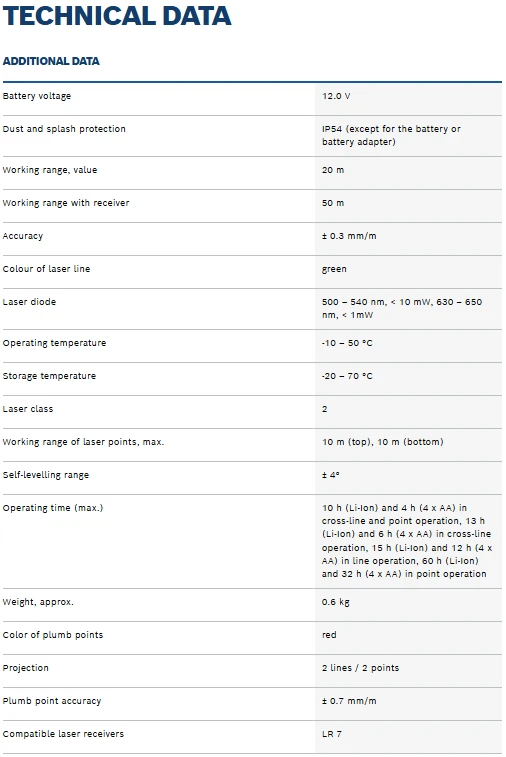506x757 pixels.
Task: Click the Working range with receiver label
Action: click(x=66, y=203)
